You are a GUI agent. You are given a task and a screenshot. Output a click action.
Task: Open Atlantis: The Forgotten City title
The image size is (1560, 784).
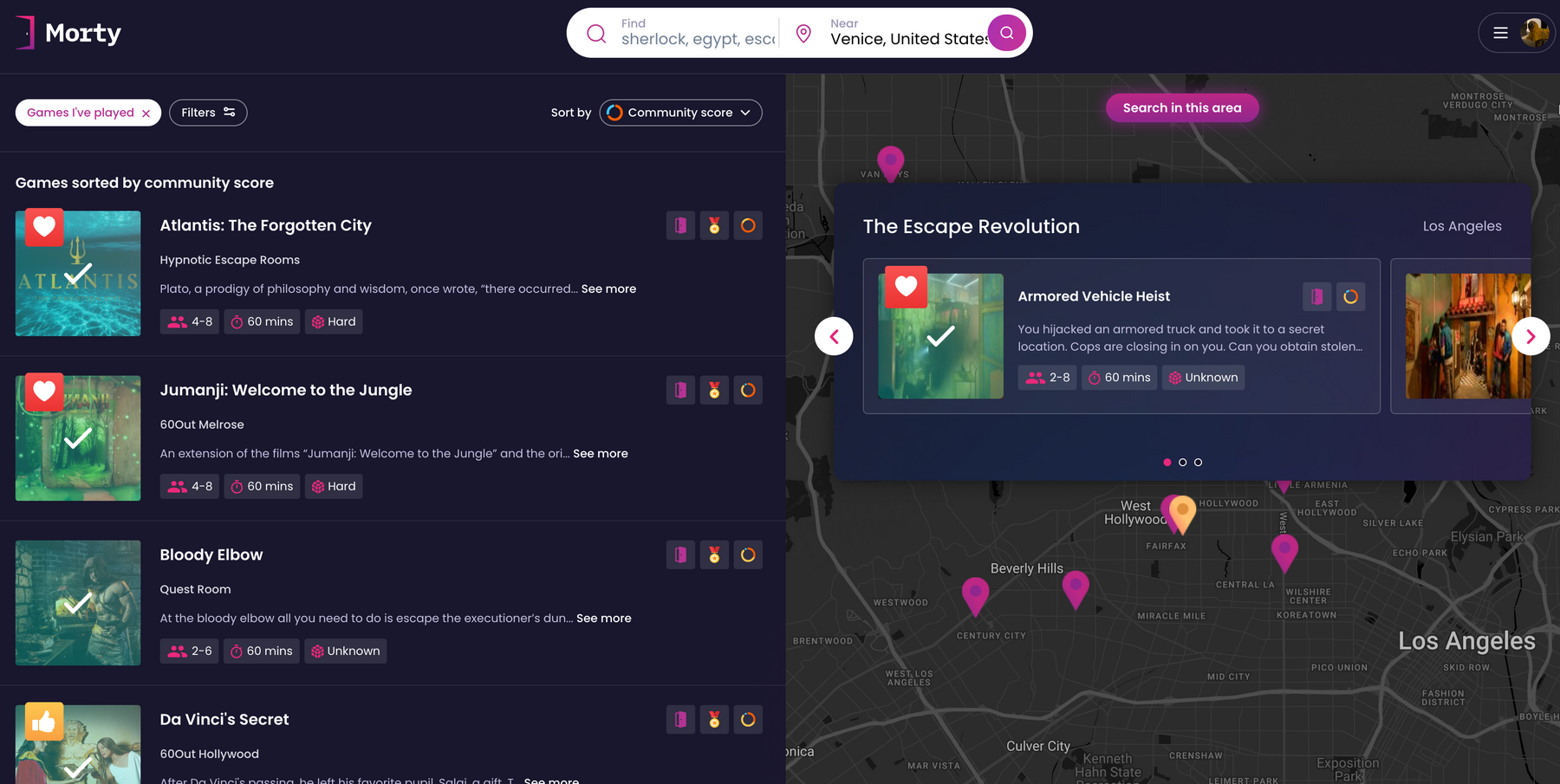click(265, 225)
